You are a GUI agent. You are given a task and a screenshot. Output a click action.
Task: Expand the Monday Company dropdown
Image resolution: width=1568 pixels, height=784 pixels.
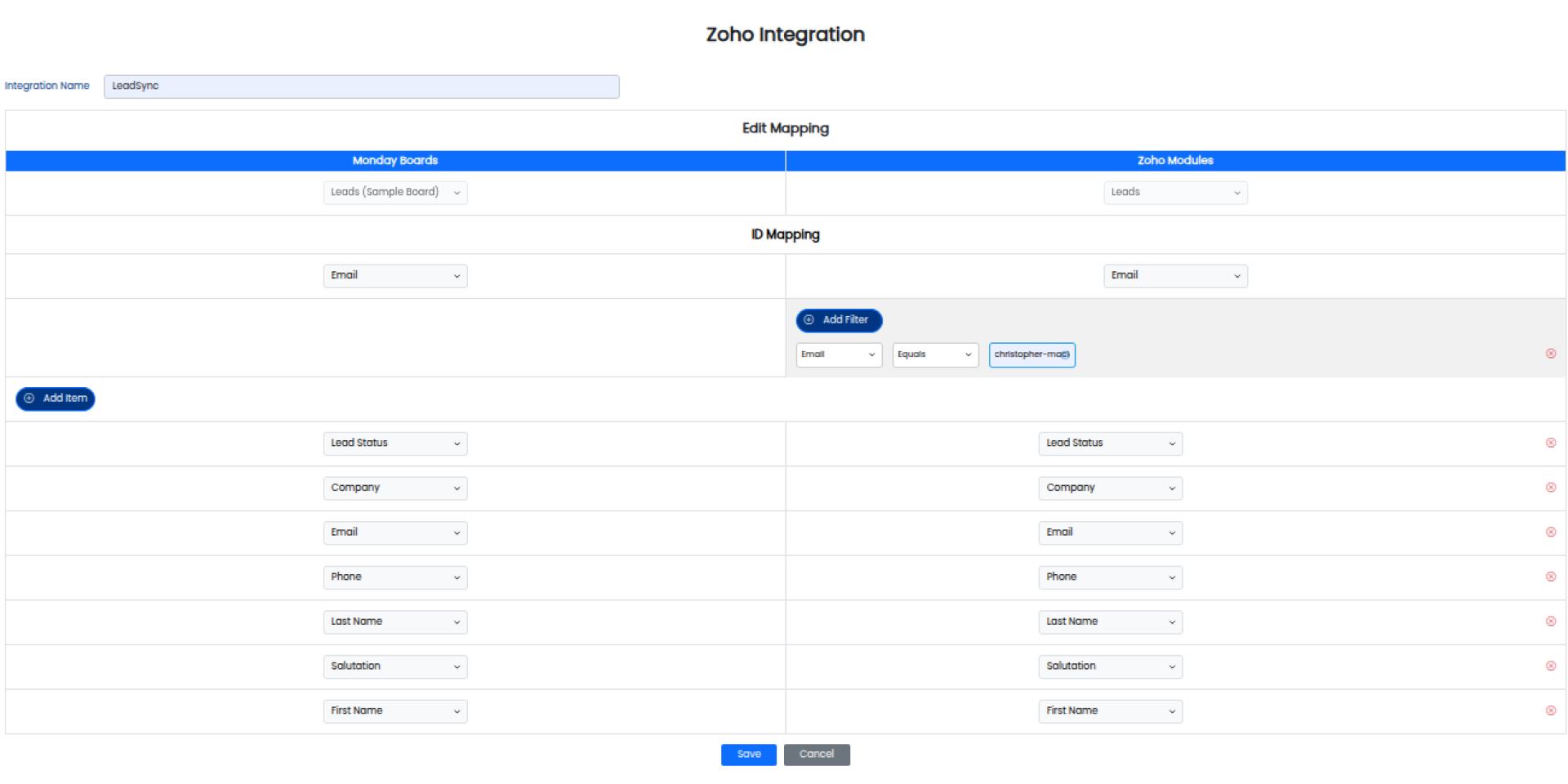point(395,488)
